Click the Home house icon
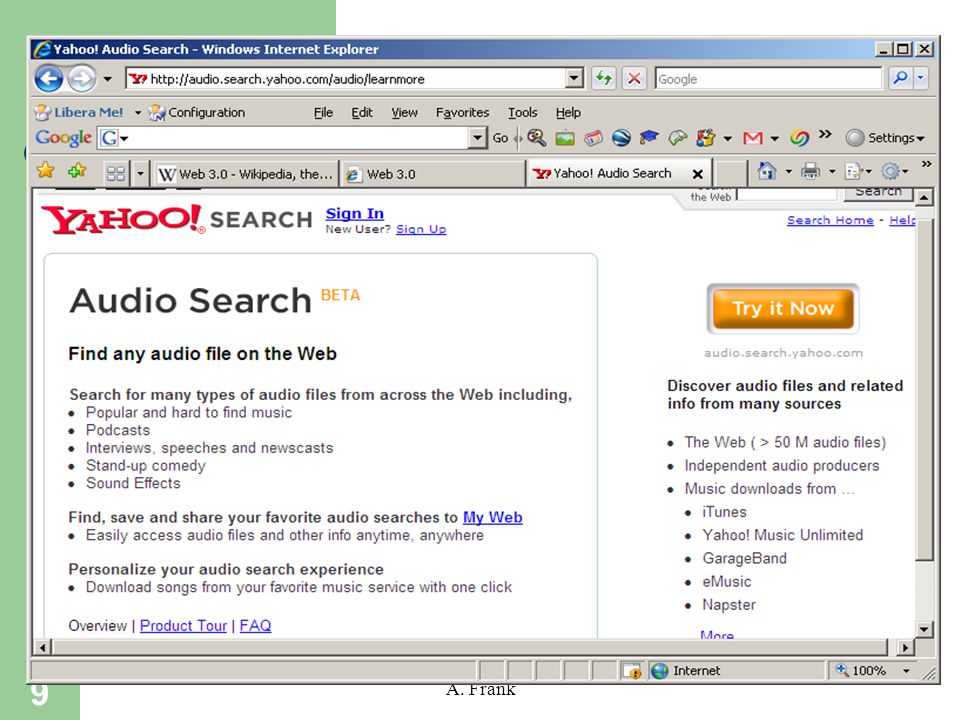Image resolution: width=960 pixels, height=720 pixels. click(767, 171)
